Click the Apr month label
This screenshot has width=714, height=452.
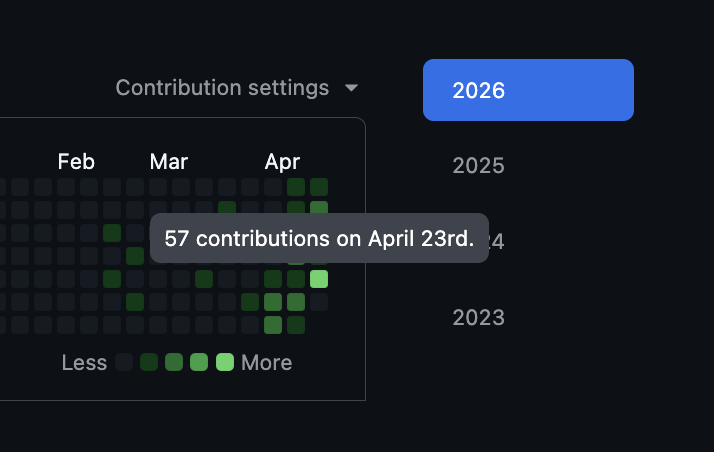point(282,162)
